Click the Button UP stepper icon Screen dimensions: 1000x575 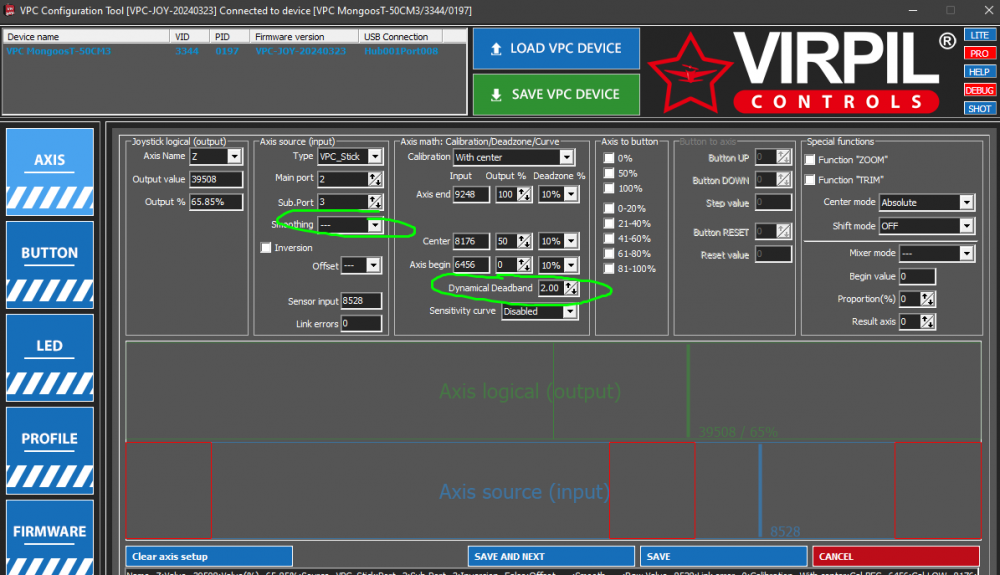[x=783, y=157]
